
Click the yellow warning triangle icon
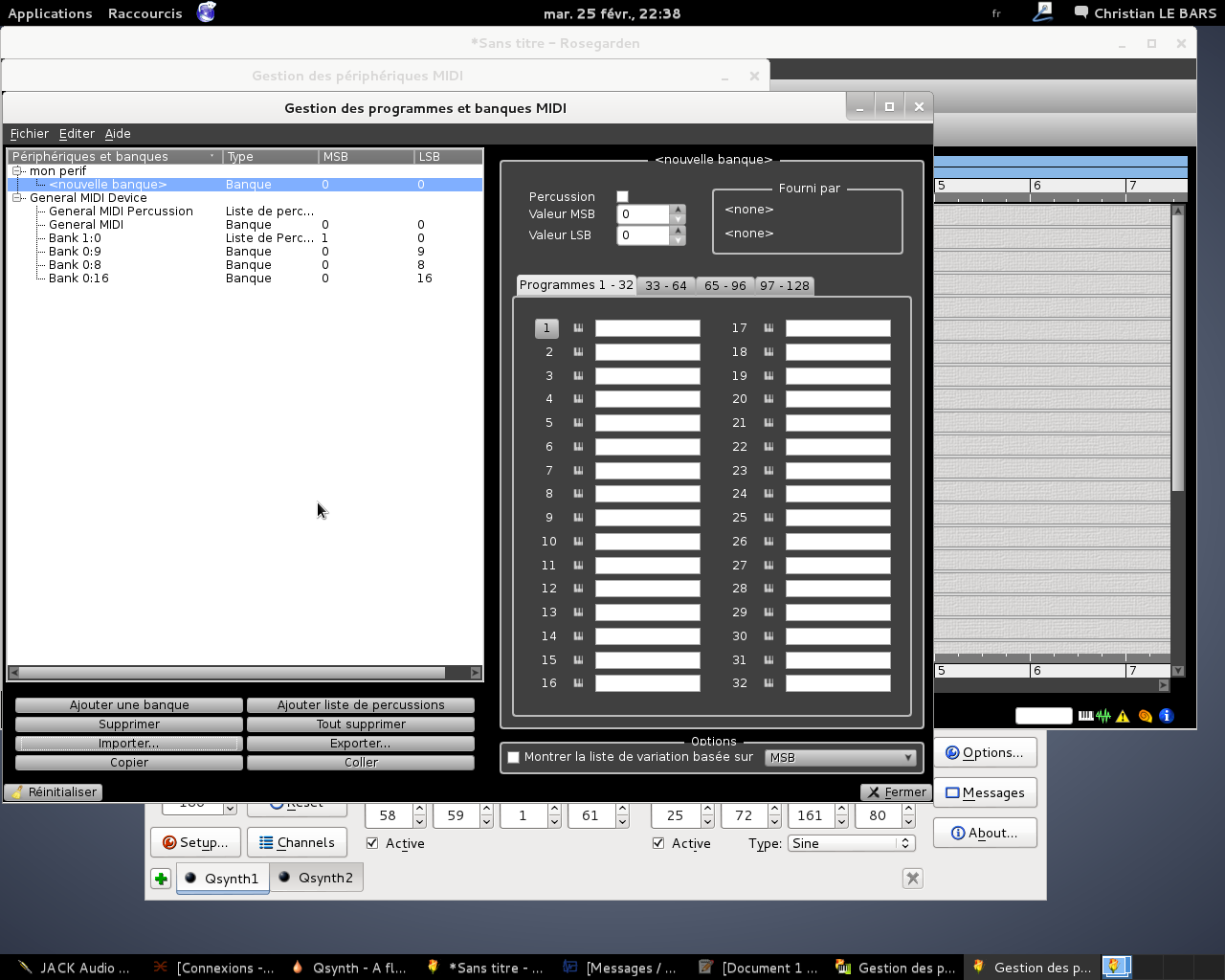1123,716
